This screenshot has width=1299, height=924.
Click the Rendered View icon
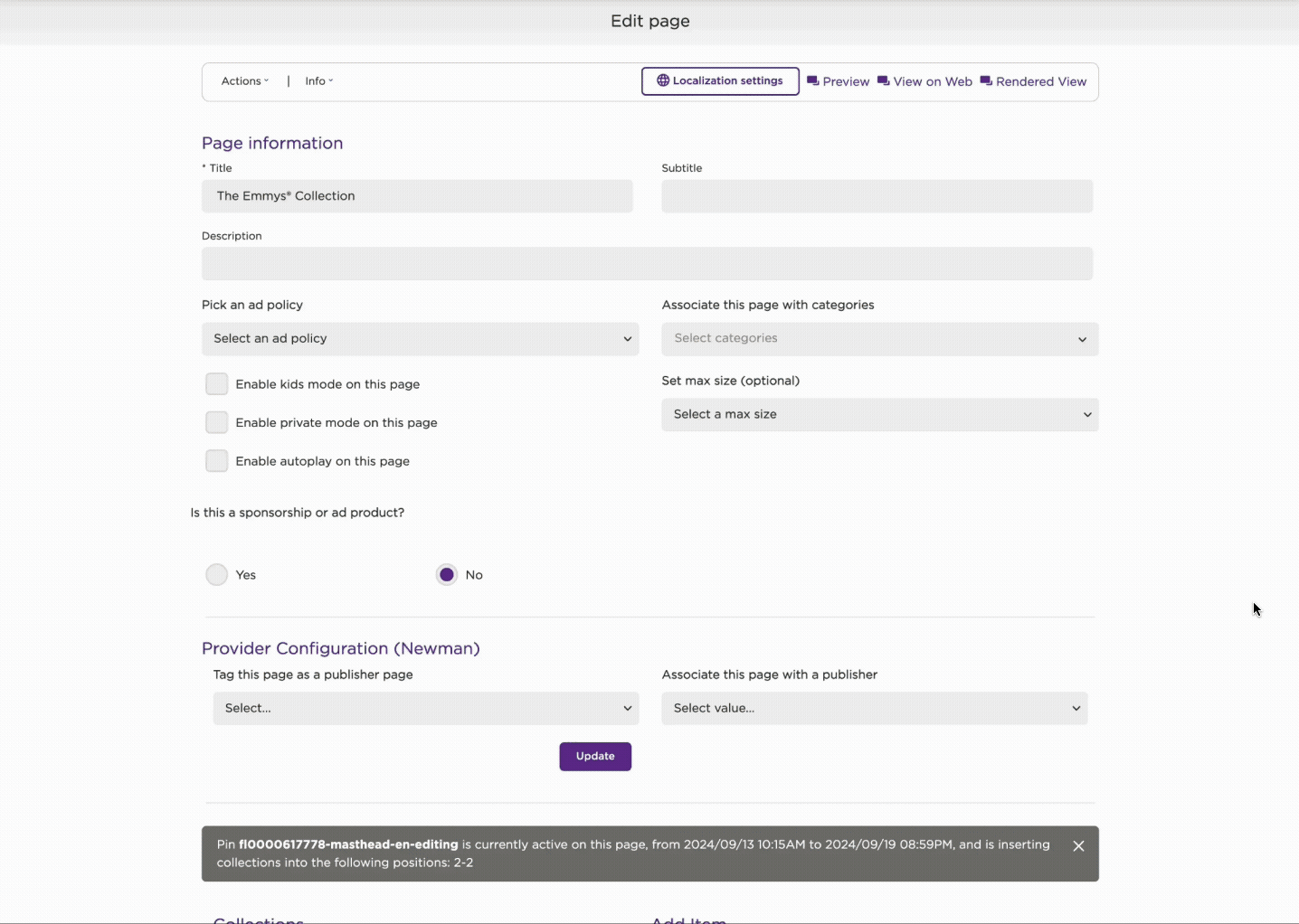tap(986, 80)
